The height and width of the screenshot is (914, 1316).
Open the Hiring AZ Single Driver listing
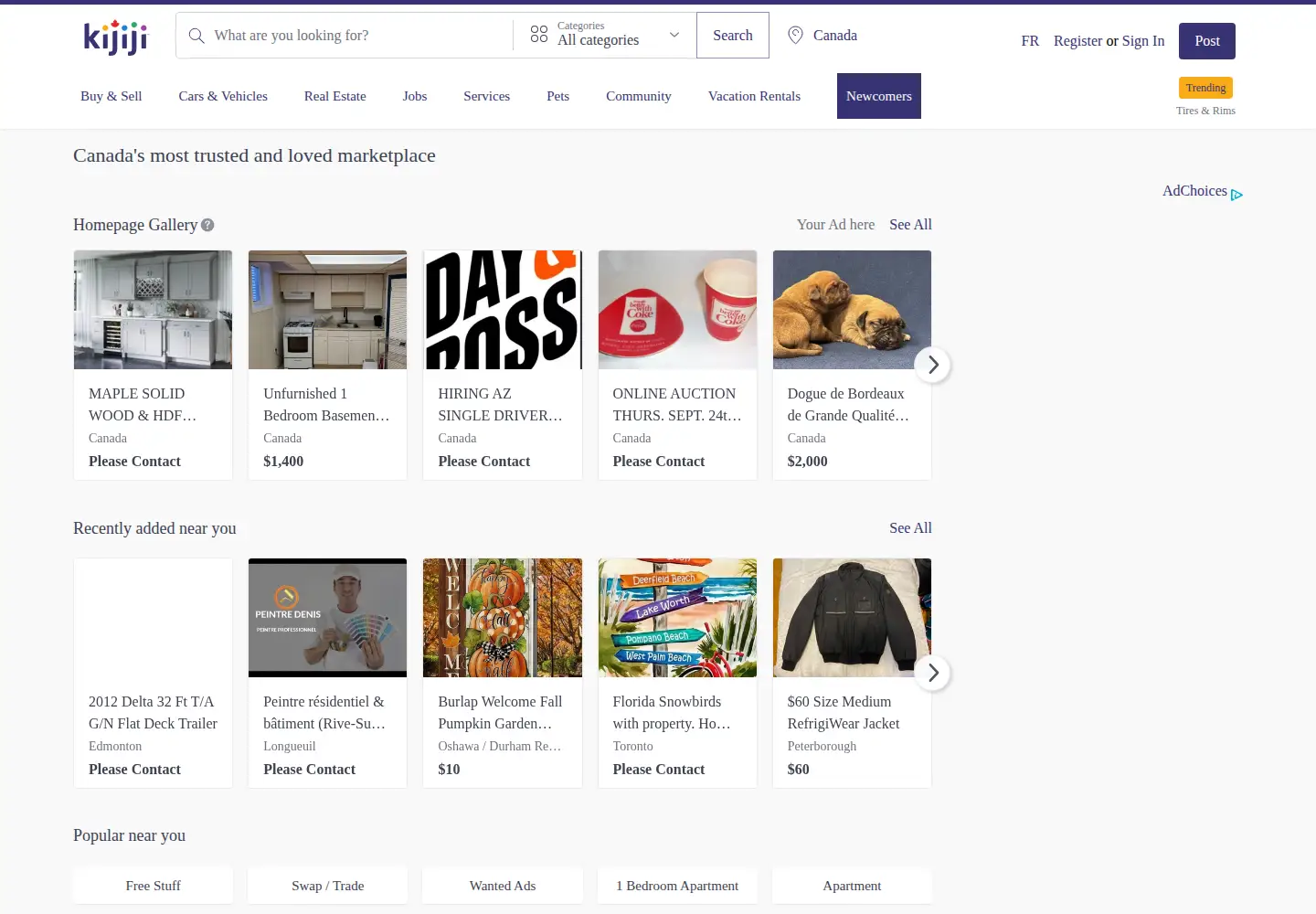point(503,366)
